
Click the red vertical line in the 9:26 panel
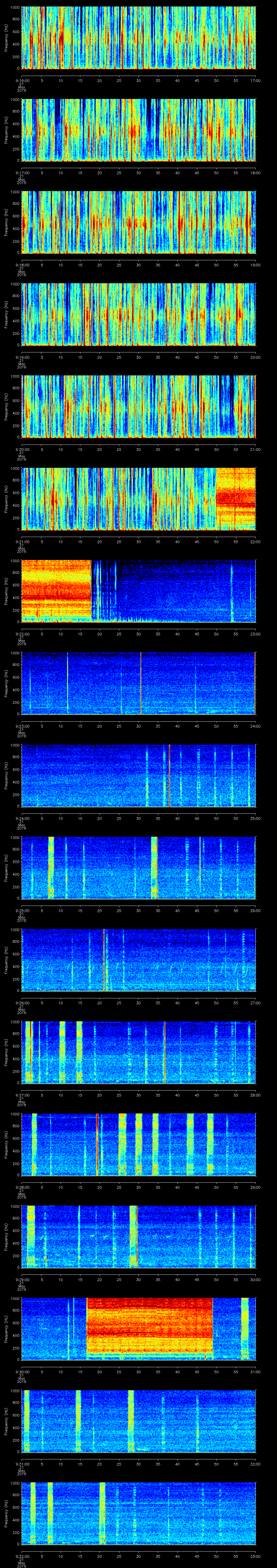click(104, 960)
